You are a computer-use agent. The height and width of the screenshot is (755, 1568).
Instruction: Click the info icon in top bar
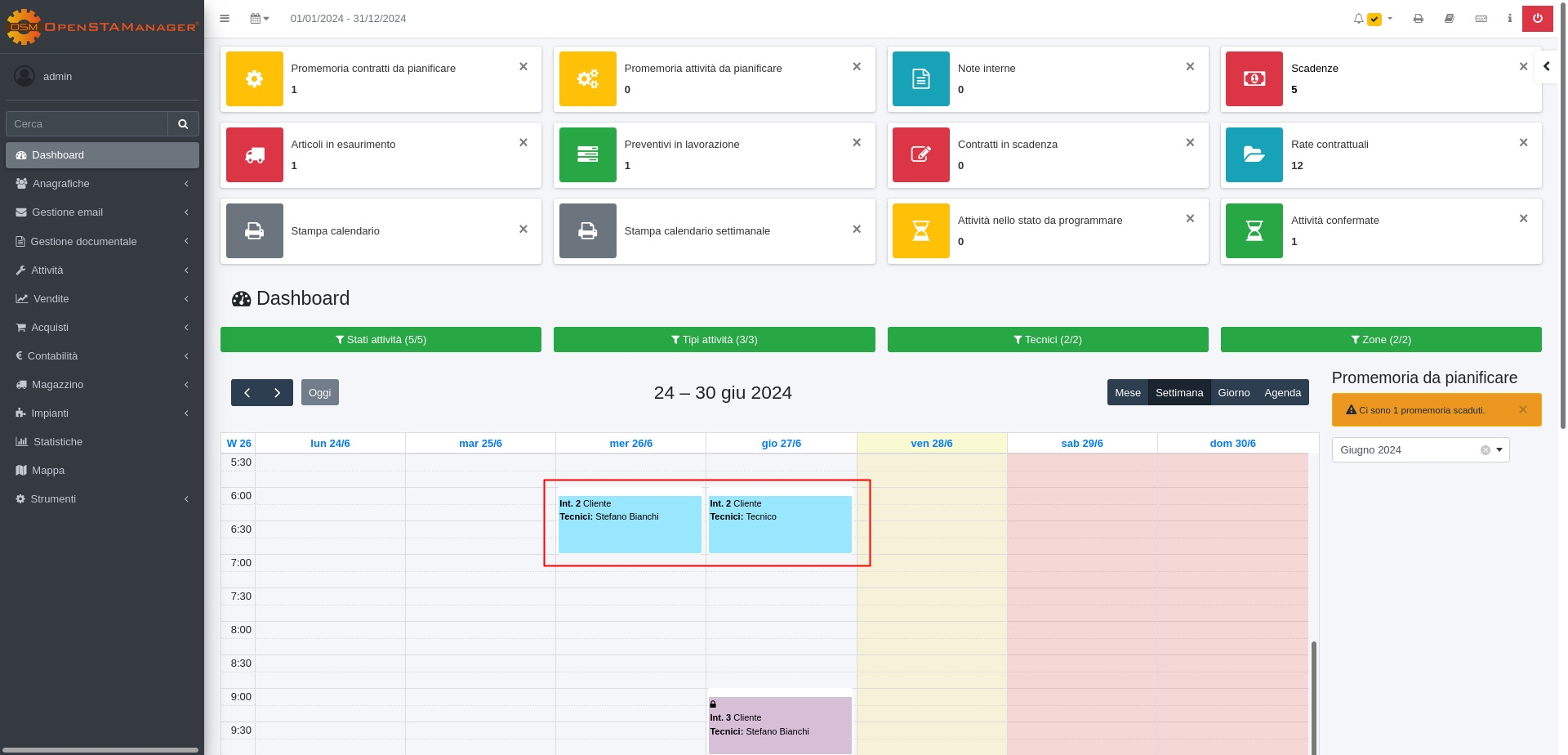coord(1509,18)
